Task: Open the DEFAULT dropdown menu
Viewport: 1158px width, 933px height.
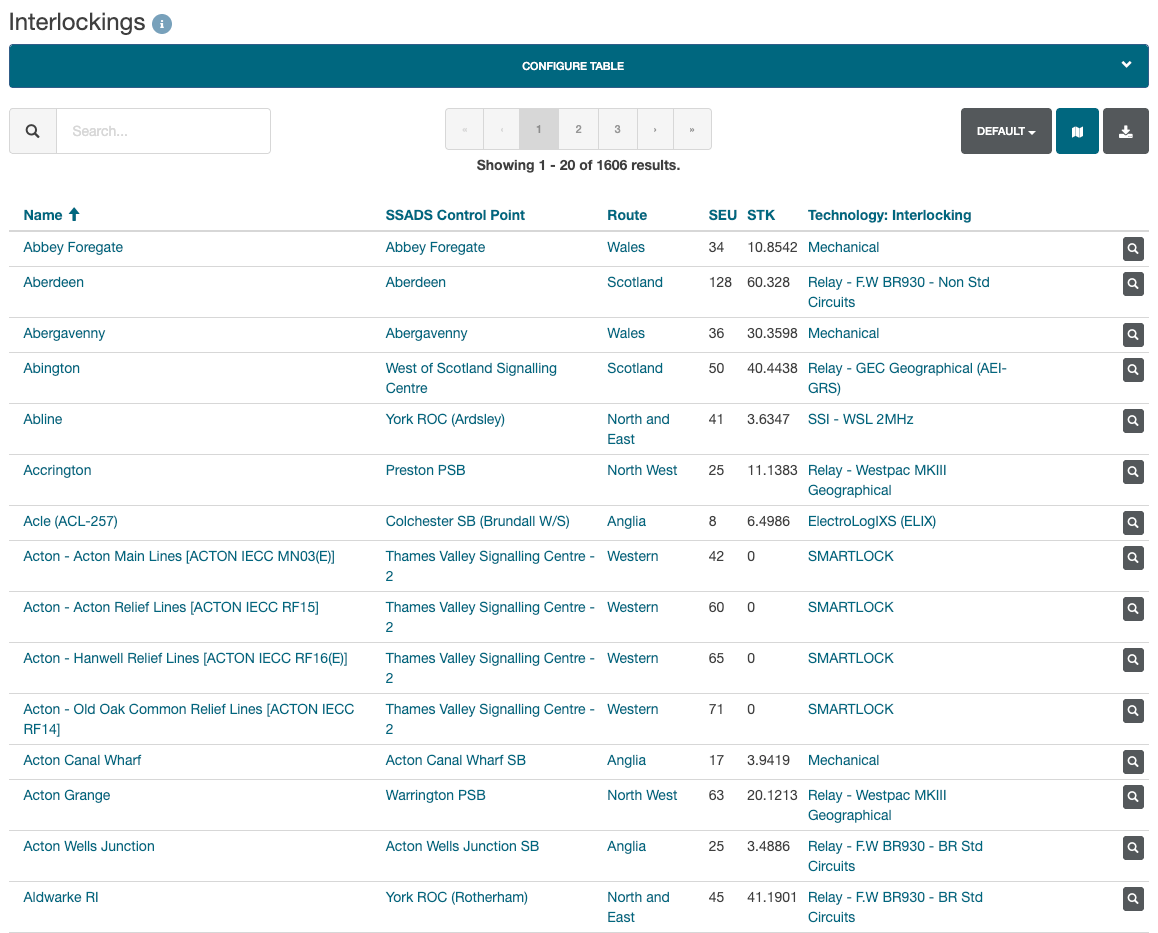Action: 1005,131
